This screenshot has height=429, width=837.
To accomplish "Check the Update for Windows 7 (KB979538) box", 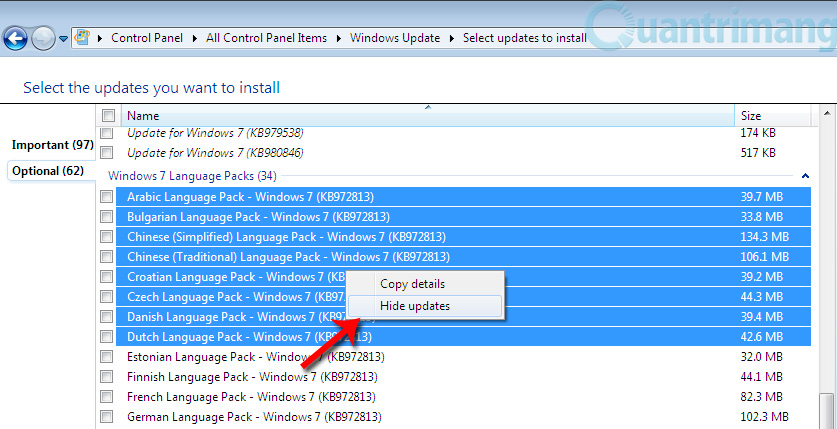I will (107, 133).
